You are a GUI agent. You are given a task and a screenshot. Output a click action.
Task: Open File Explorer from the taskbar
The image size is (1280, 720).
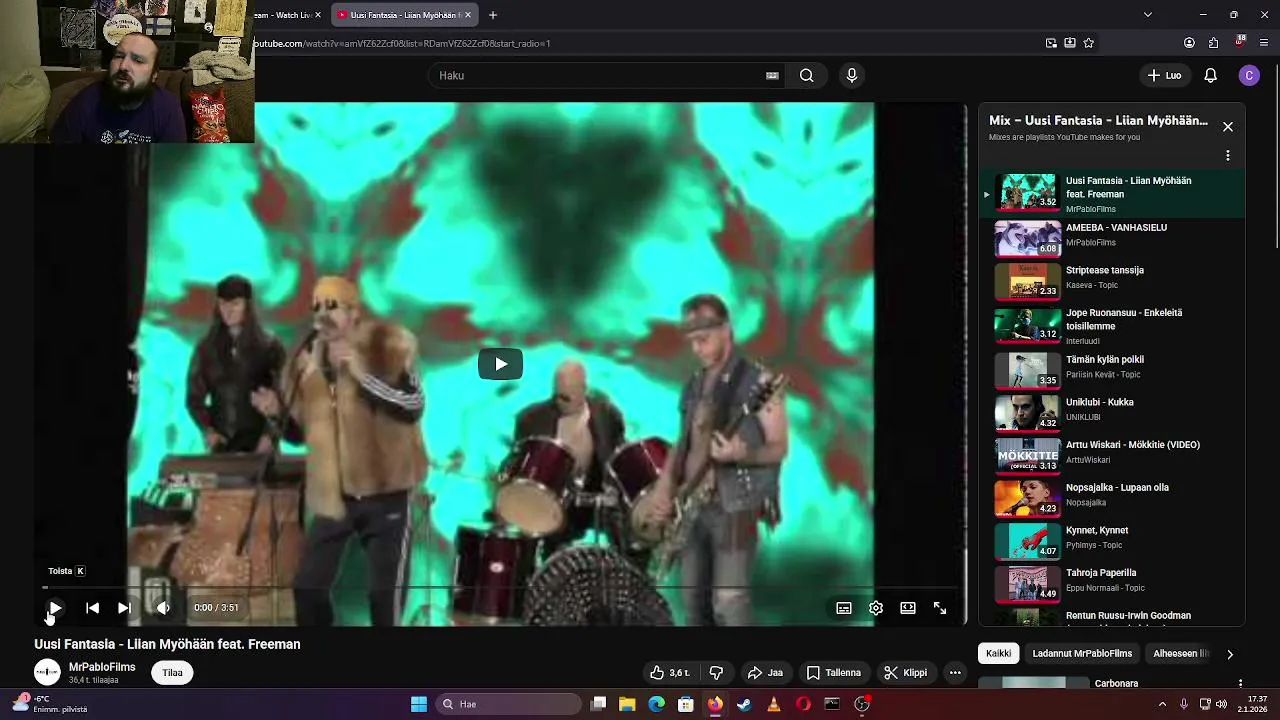(627, 704)
